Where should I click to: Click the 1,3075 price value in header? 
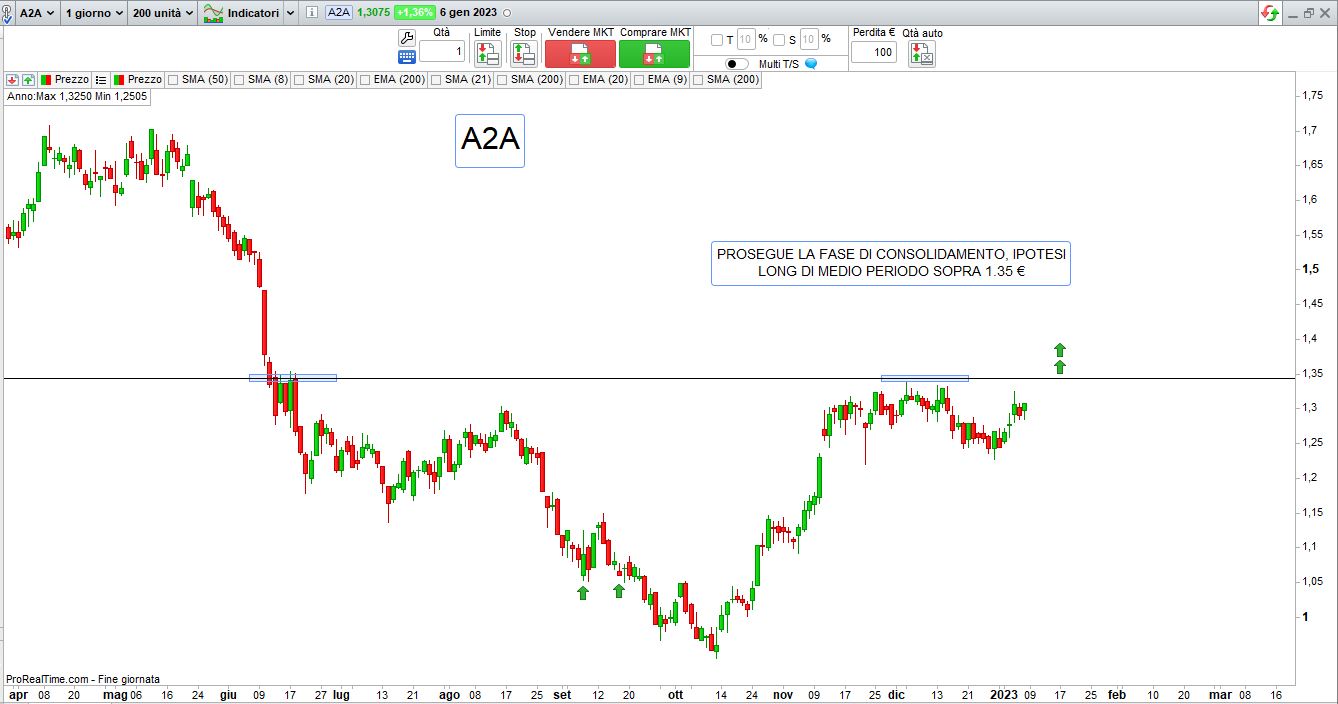click(x=374, y=13)
